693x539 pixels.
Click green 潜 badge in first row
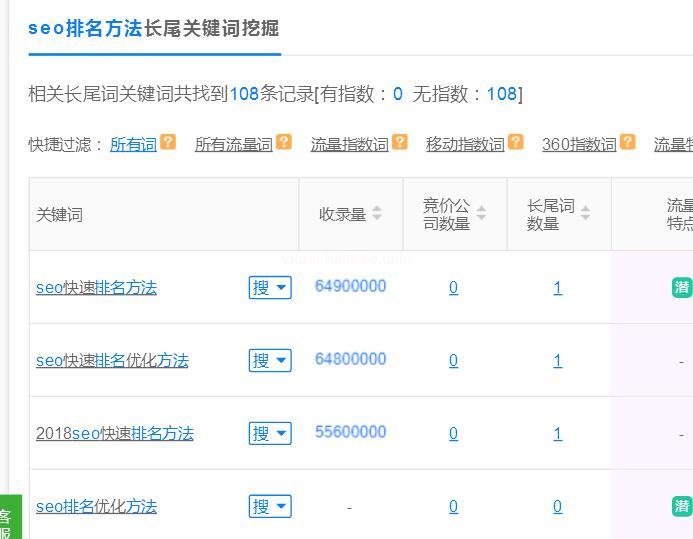[682, 288]
